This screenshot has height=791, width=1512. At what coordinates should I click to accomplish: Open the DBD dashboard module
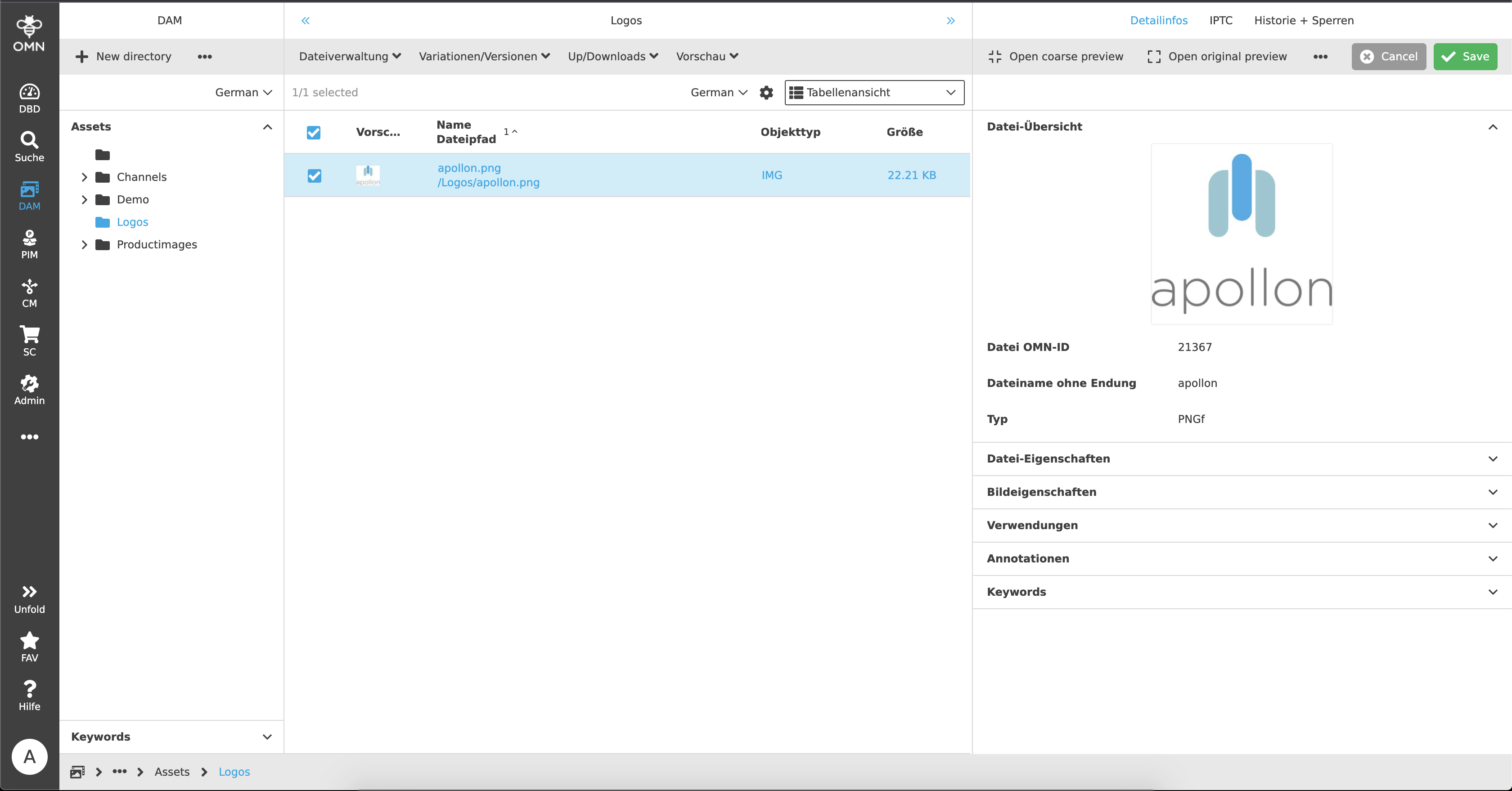pyautogui.click(x=29, y=96)
